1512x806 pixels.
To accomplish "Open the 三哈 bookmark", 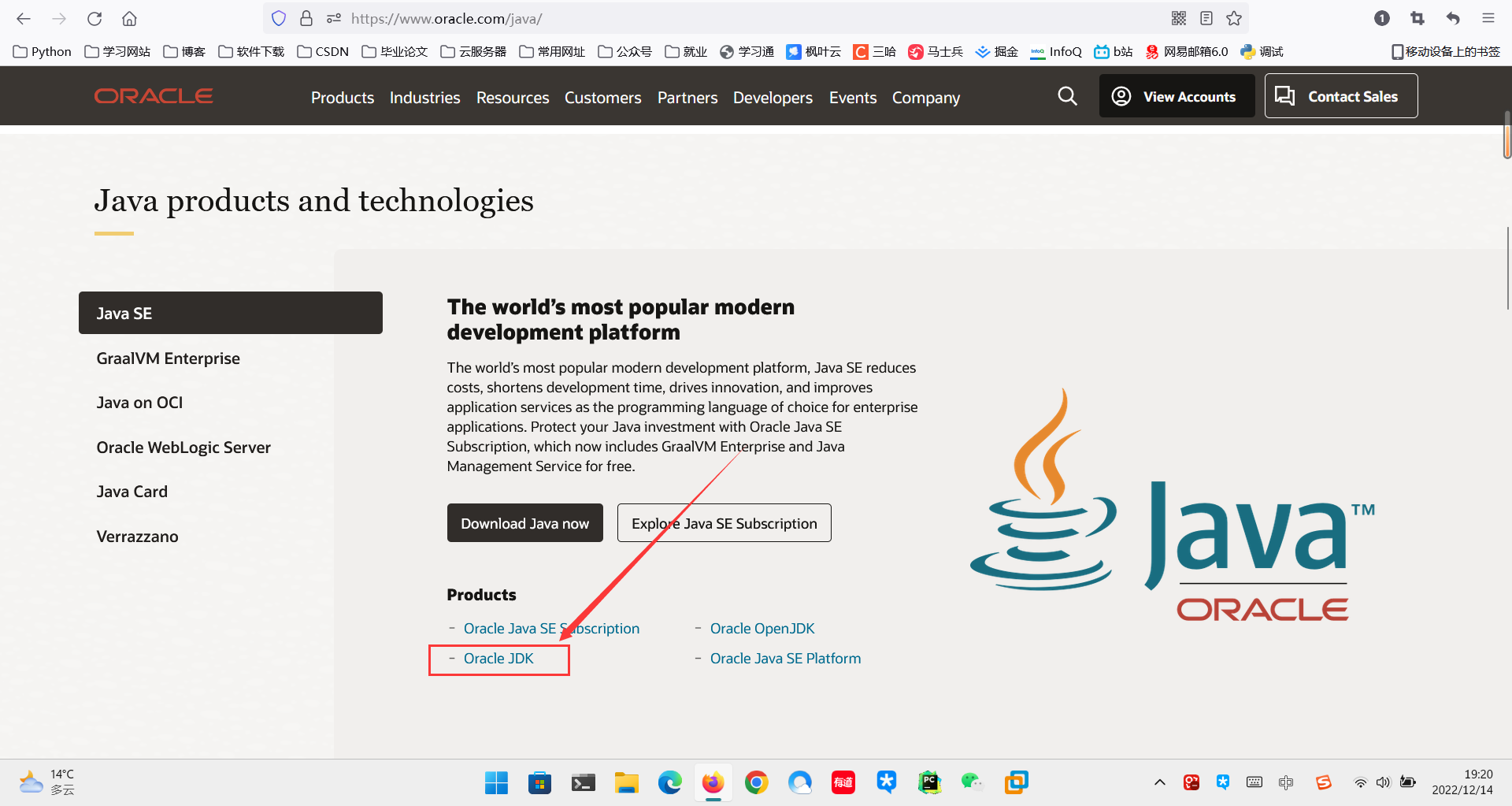I will click(x=875, y=51).
